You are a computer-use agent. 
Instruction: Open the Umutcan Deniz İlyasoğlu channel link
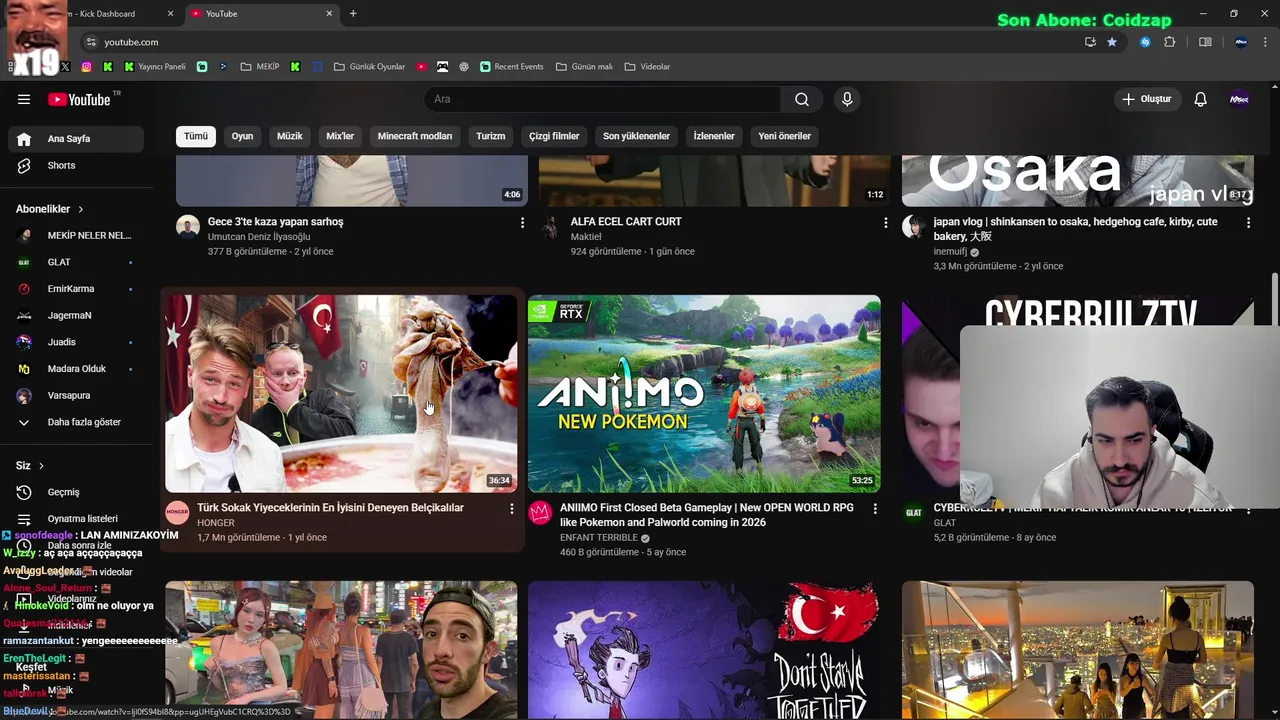259,237
